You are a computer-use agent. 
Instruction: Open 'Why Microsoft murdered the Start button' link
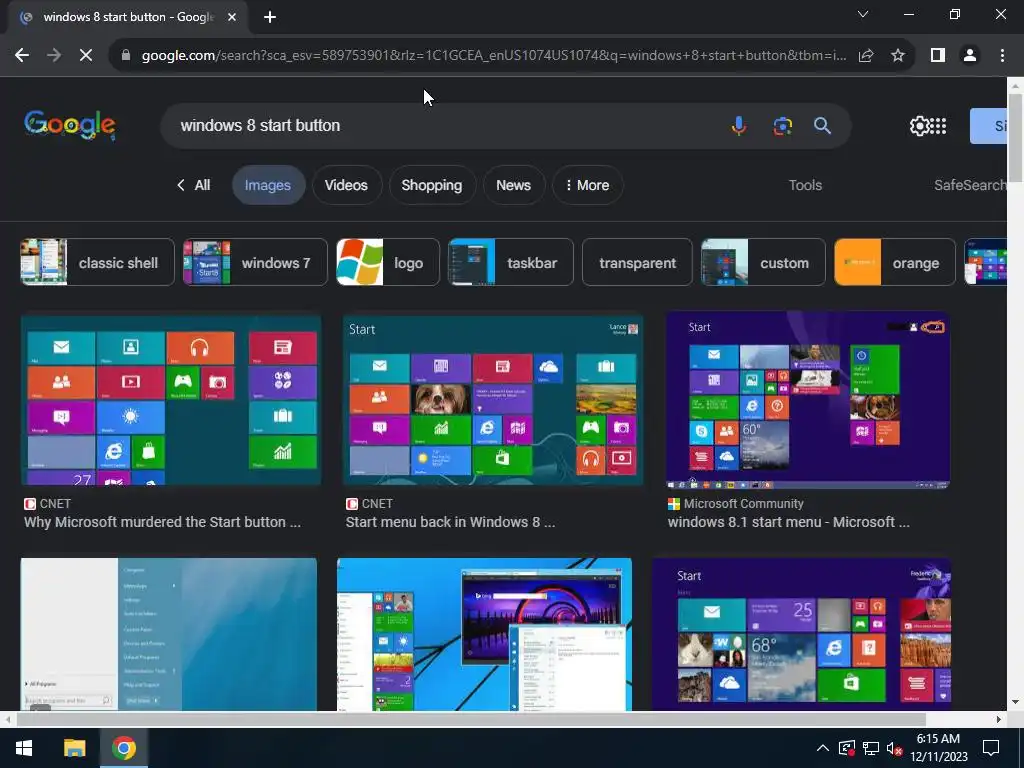coord(163,522)
